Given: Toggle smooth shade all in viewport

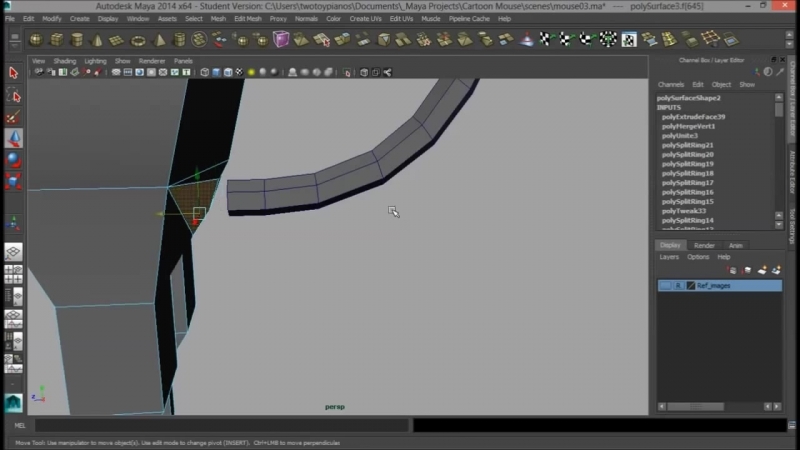Looking at the screenshot, I should tap(216, 72).
